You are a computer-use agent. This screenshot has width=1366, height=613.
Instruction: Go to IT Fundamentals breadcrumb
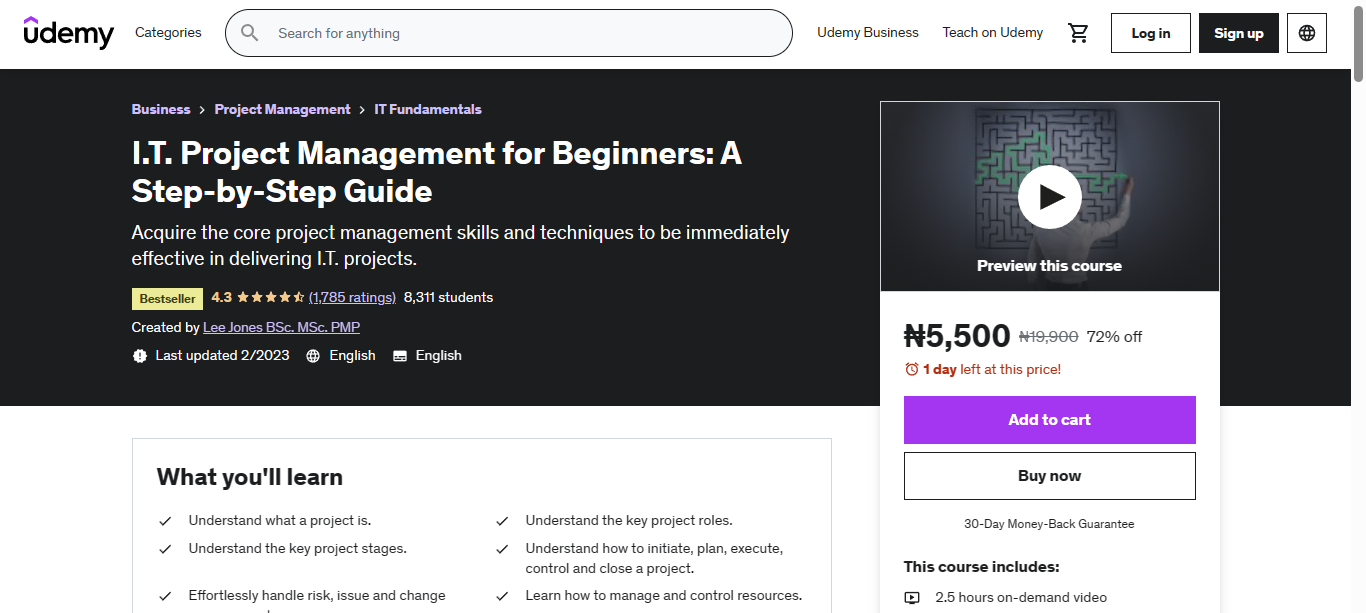[428, 109]
